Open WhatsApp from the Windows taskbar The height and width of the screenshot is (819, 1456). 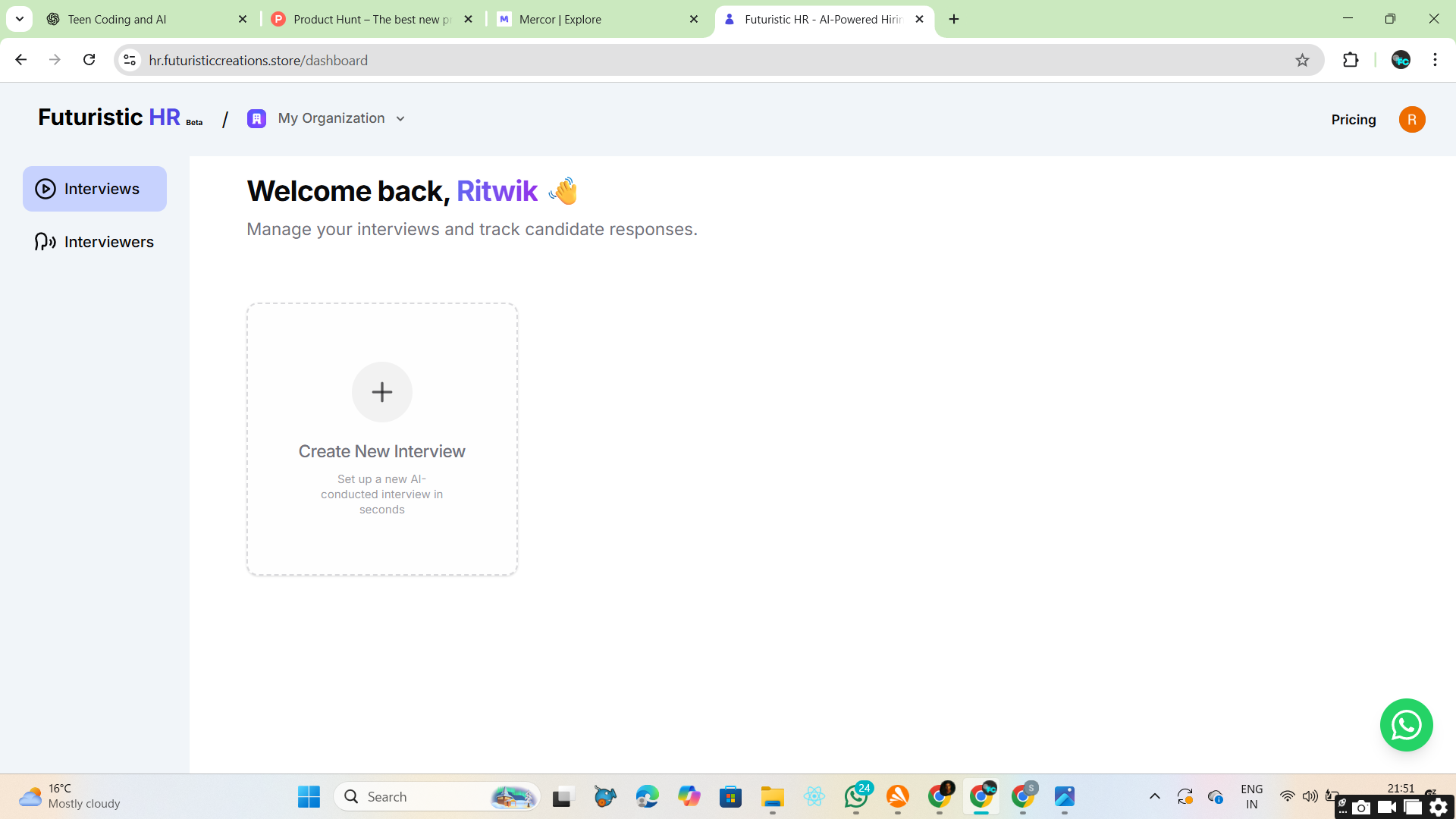pos(856,796)
